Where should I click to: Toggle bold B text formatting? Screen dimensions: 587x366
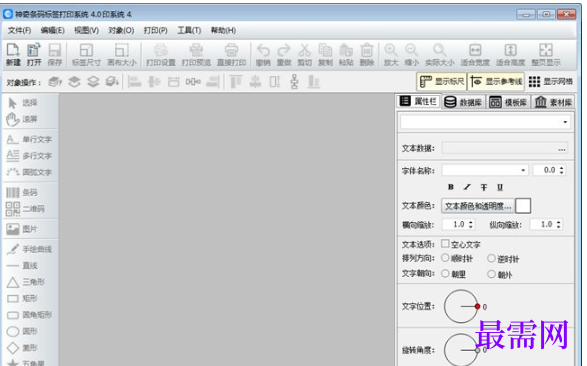point(451,187)
